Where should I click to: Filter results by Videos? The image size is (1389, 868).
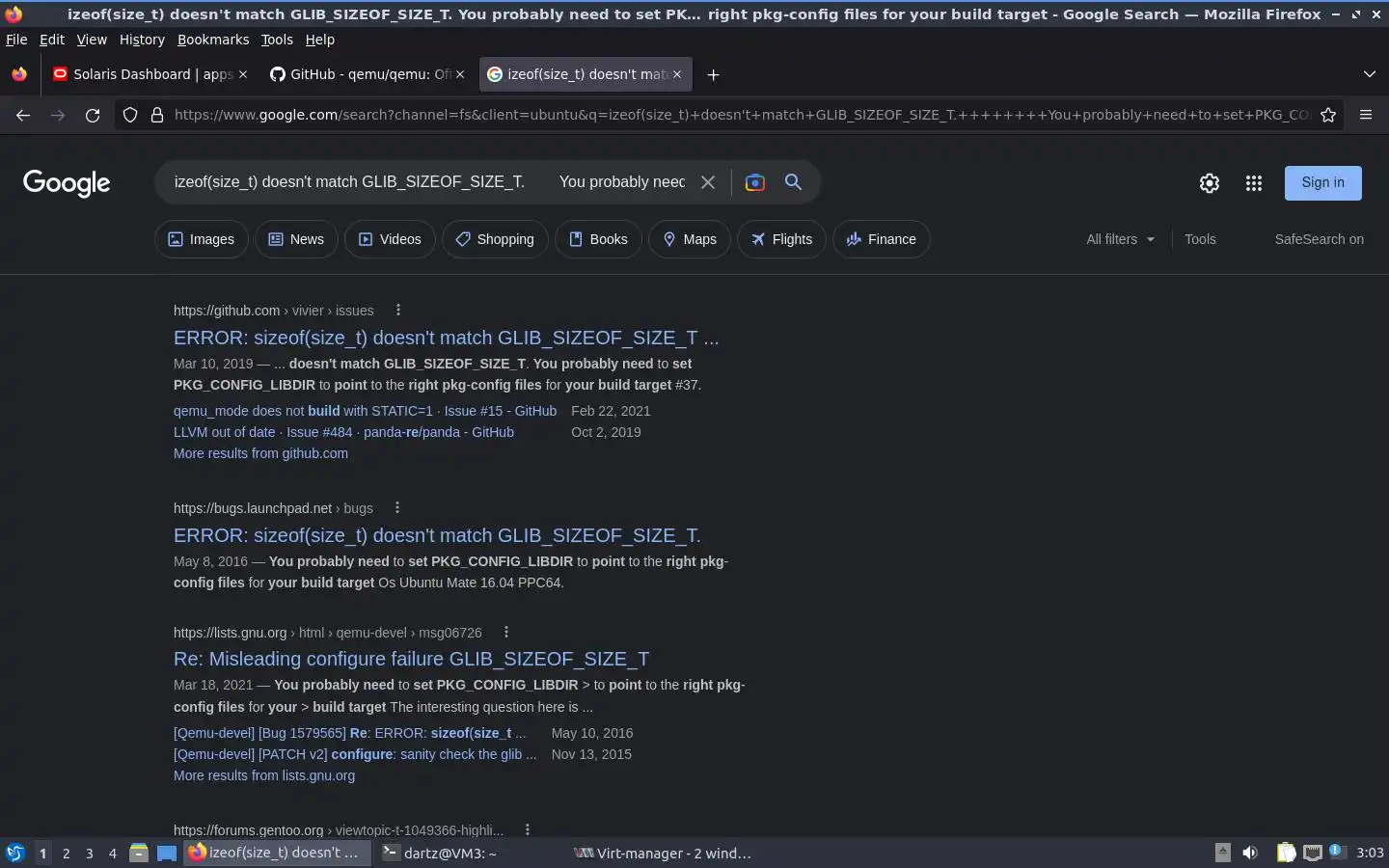tap(390, 239)
